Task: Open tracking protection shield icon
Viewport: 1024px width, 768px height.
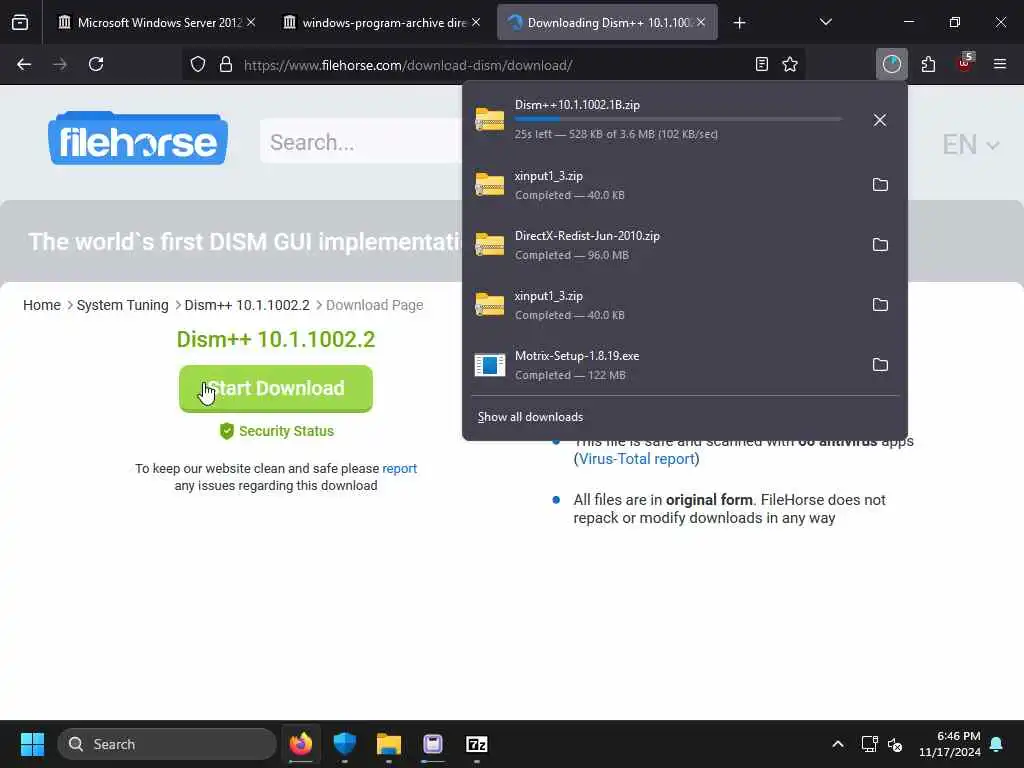Action: coord(198,65)
